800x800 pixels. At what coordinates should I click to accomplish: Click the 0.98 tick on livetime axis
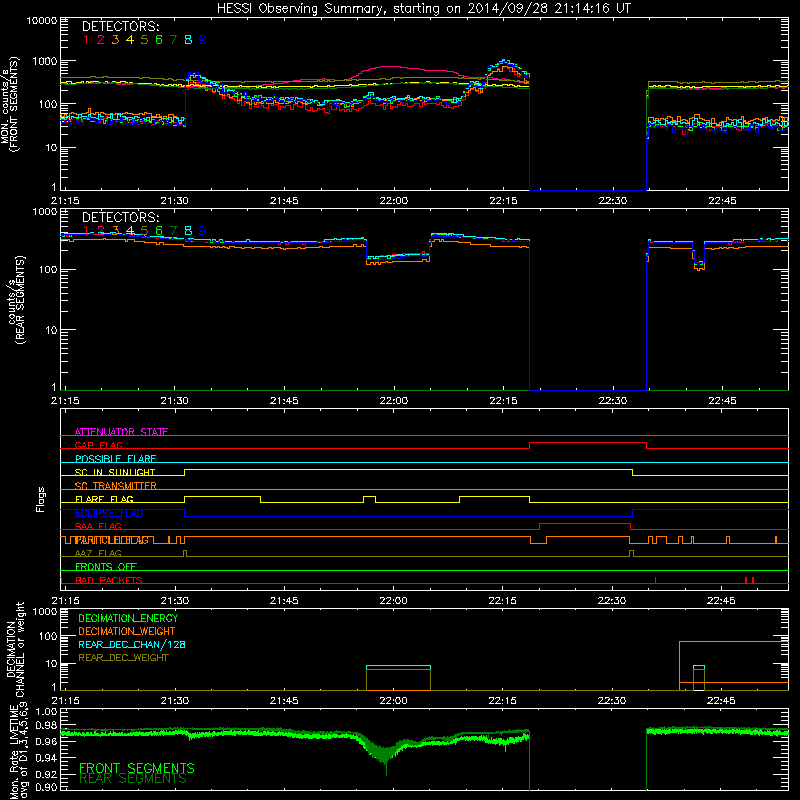(46, 726)
